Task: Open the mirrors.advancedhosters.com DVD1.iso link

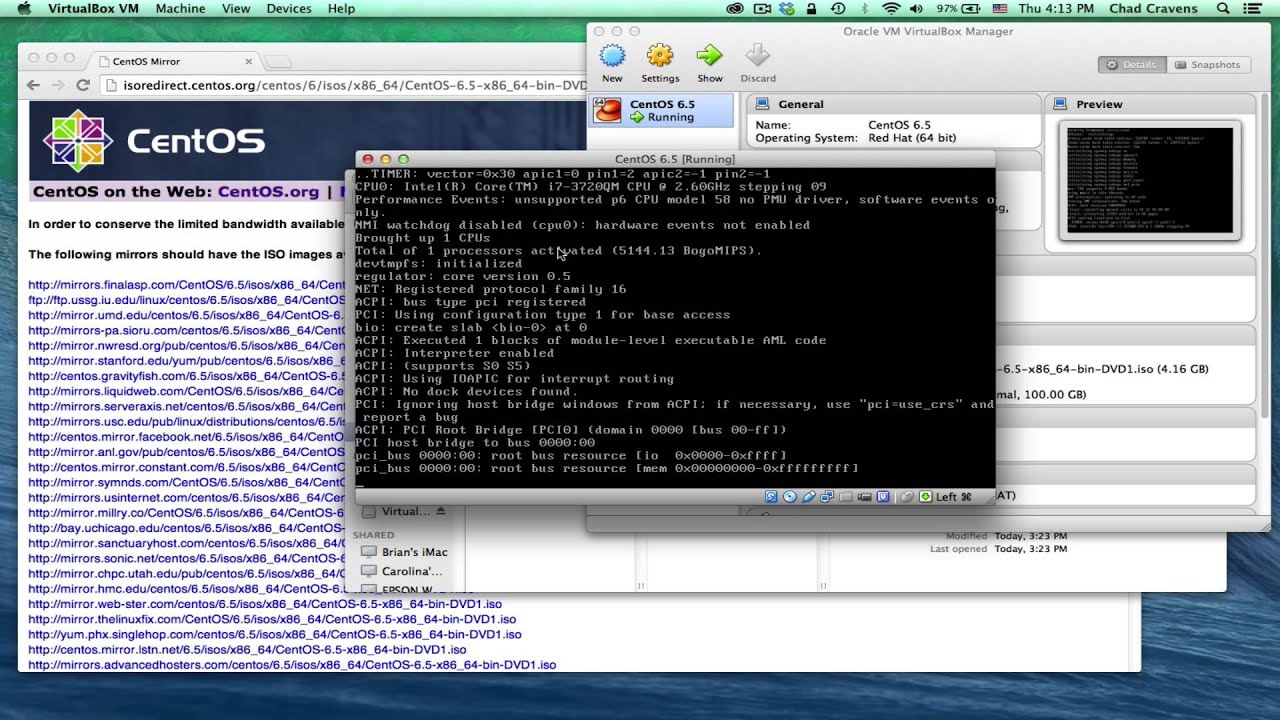Action: 292,664
